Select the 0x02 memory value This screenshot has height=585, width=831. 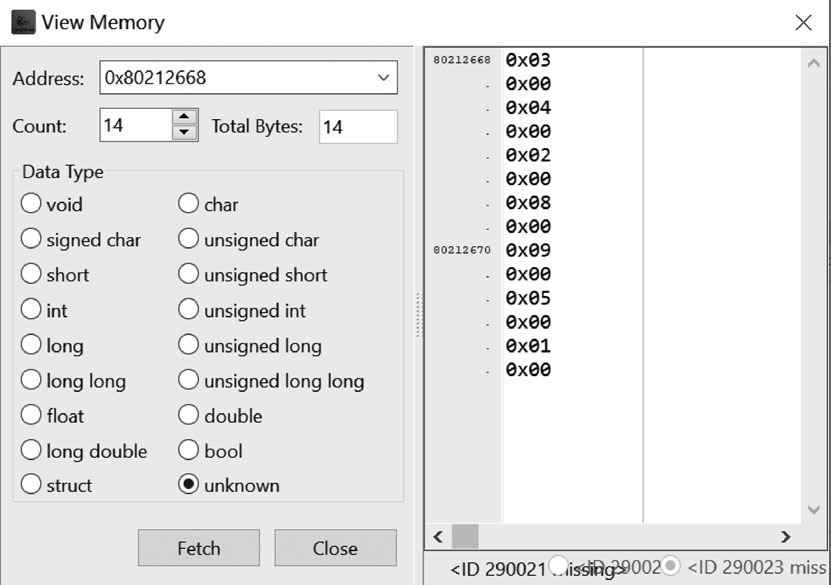point(528,155)
